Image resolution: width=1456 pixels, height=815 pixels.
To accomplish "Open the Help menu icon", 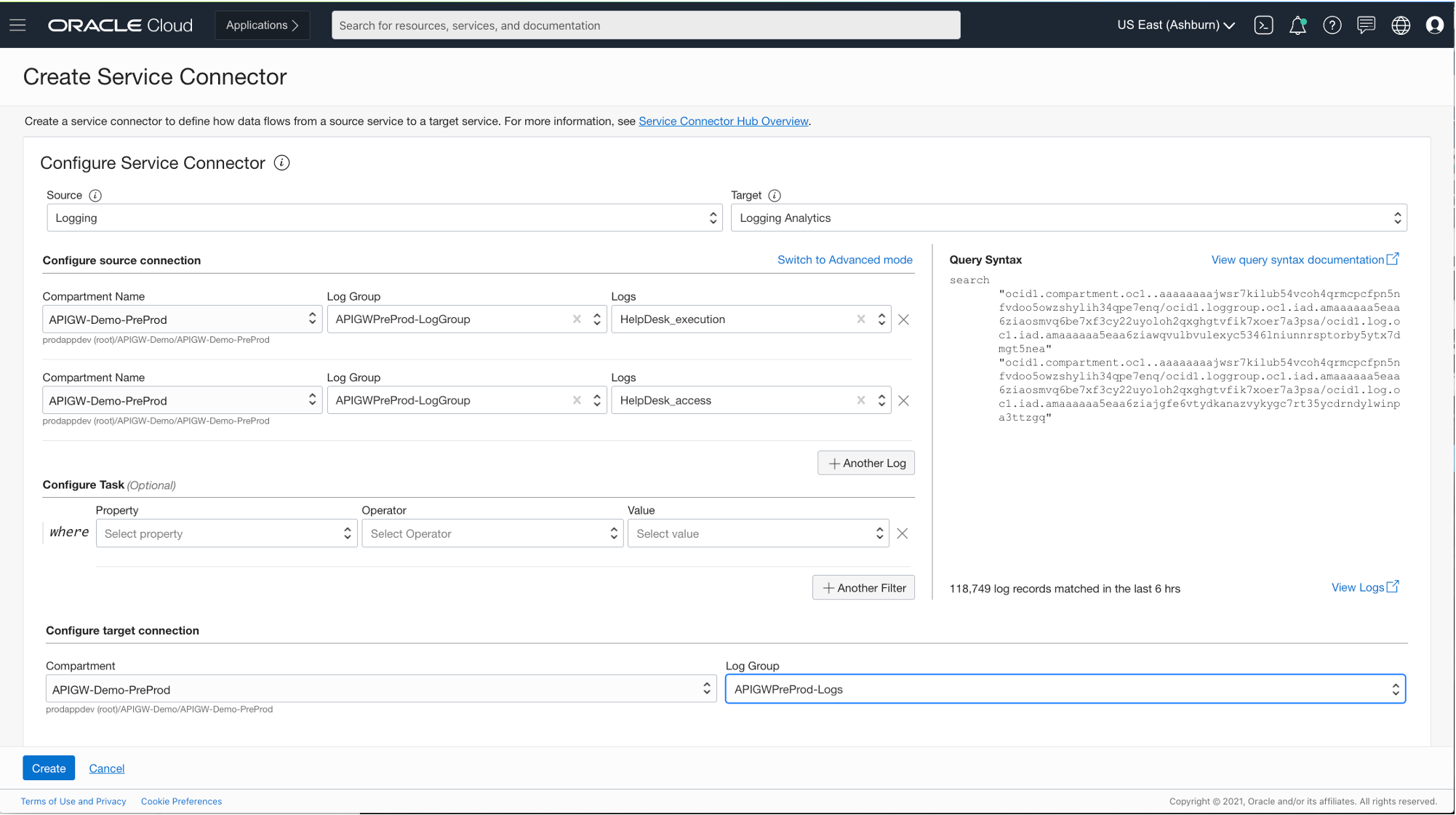I will tap(1332, 25).
